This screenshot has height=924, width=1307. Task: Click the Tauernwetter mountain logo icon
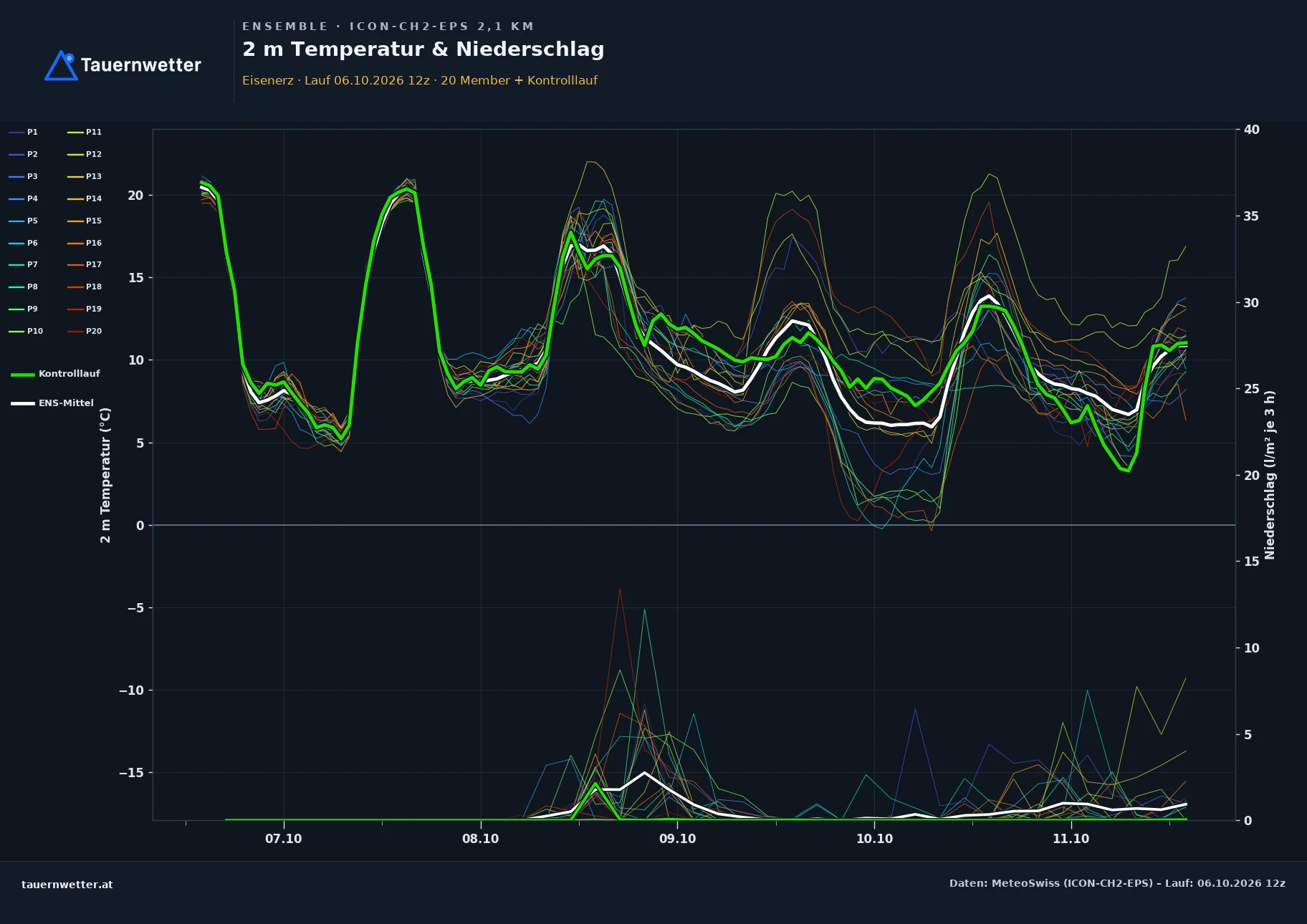pos(62,65)
